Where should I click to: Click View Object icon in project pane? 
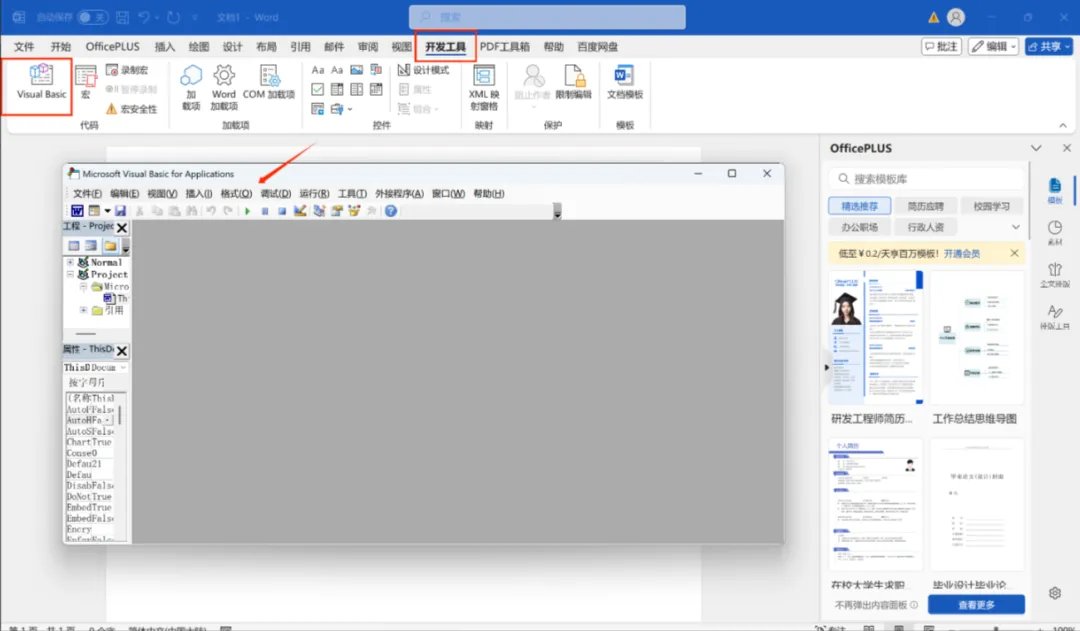[x=91, y=245]
